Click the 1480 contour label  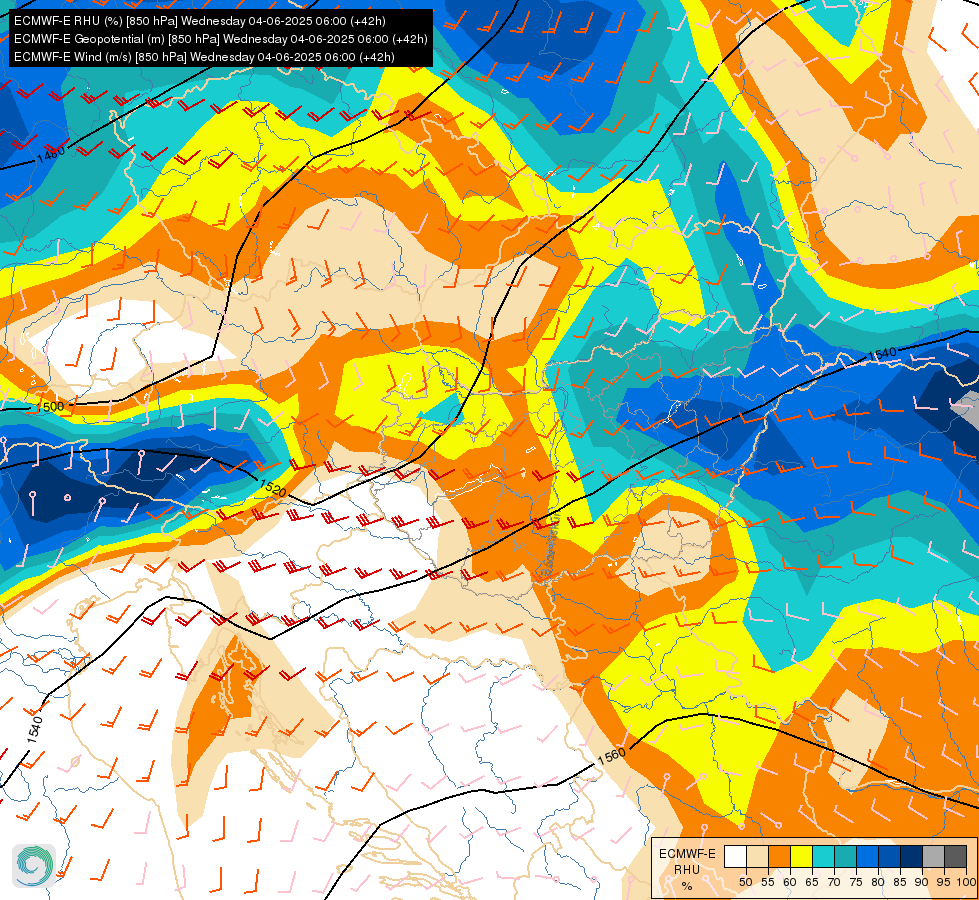pyautogui.click(x=50, y=154)
